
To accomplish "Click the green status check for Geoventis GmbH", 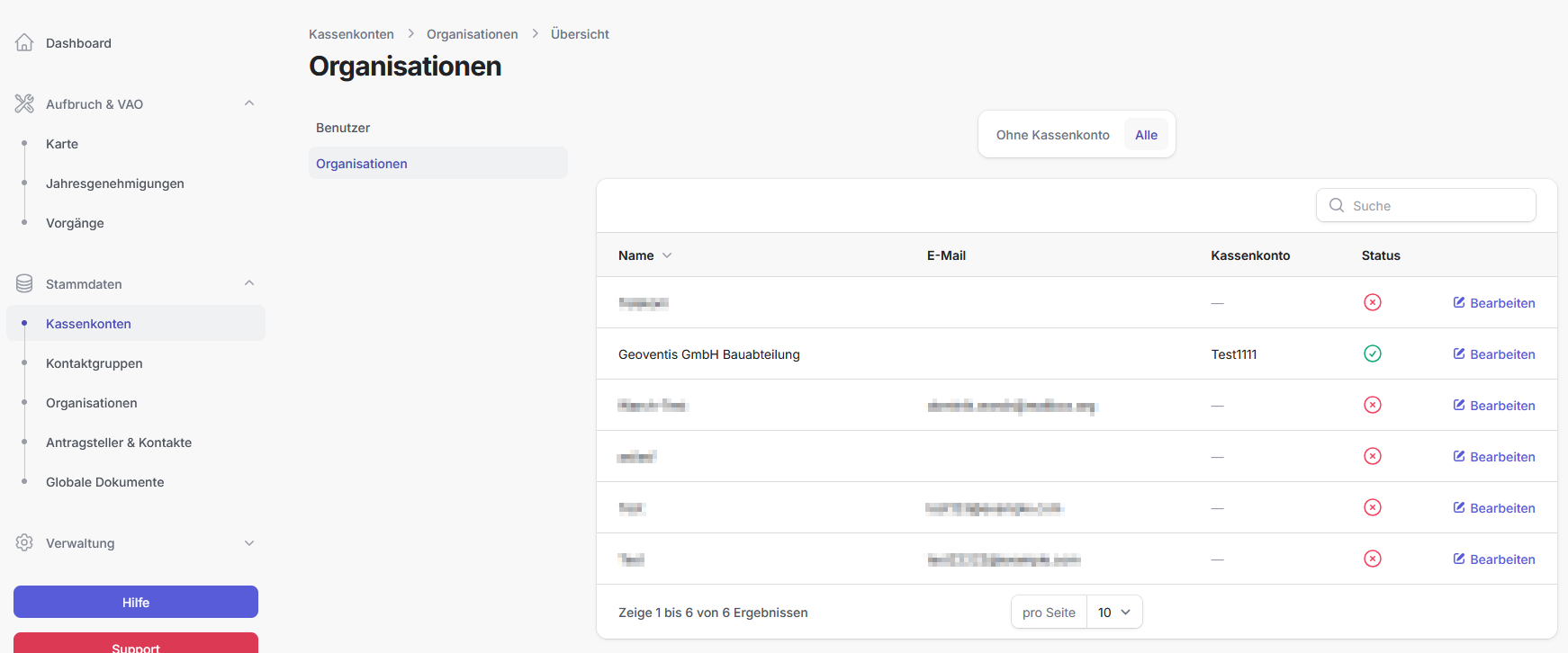I will pyautogui.click(x=1372, y=353).
